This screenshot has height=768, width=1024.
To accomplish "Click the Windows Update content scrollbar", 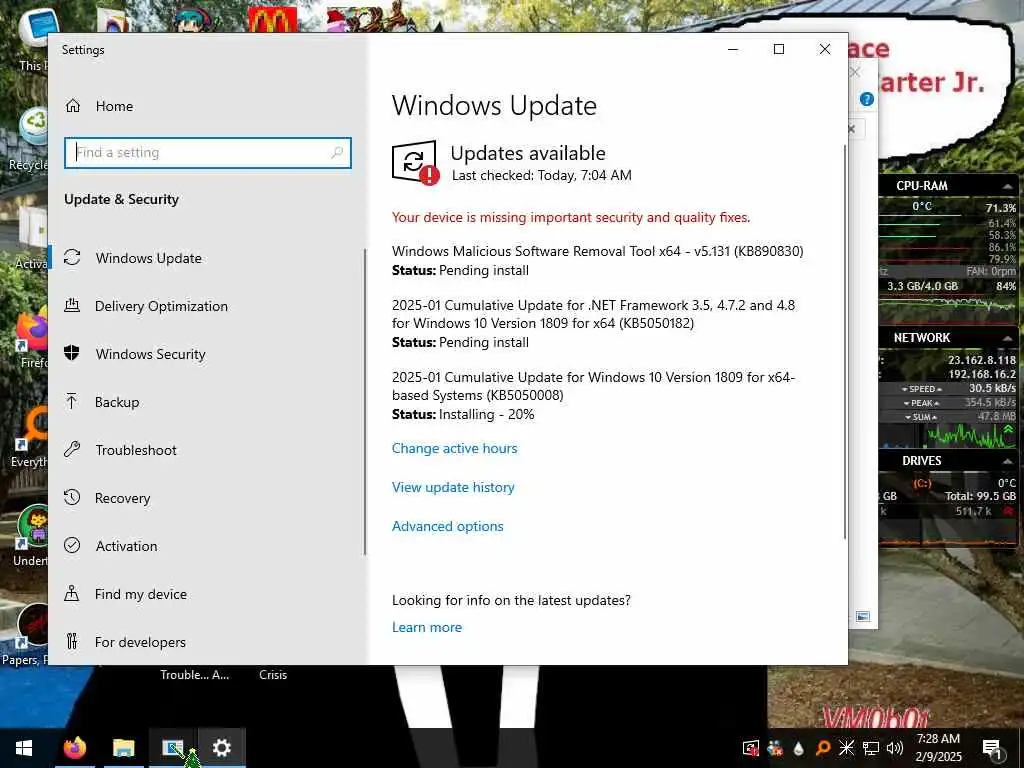I will [x=845, y=341].
